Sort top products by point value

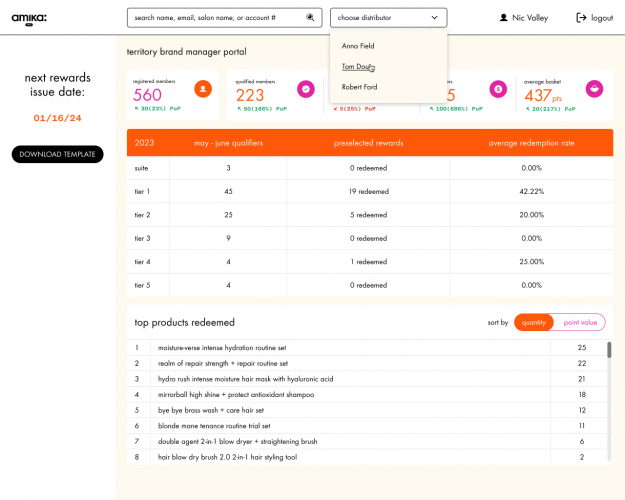coord(580,322)
